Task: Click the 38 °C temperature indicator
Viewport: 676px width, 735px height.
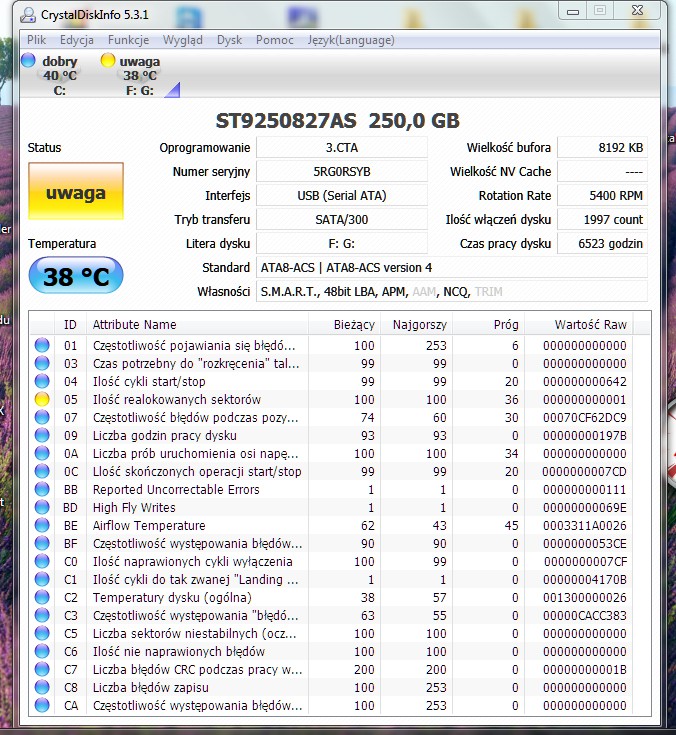Action: 76,276
